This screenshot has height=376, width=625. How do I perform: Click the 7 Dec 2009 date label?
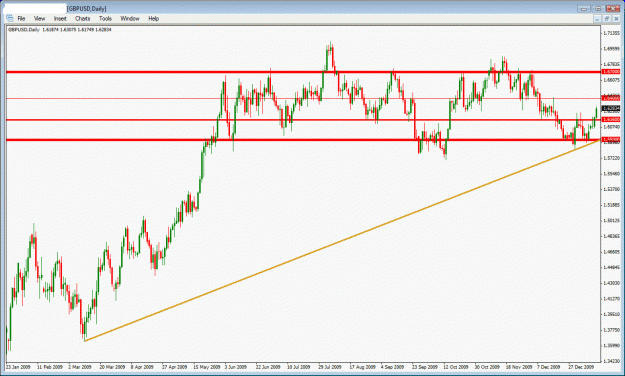tap(548, 366)
